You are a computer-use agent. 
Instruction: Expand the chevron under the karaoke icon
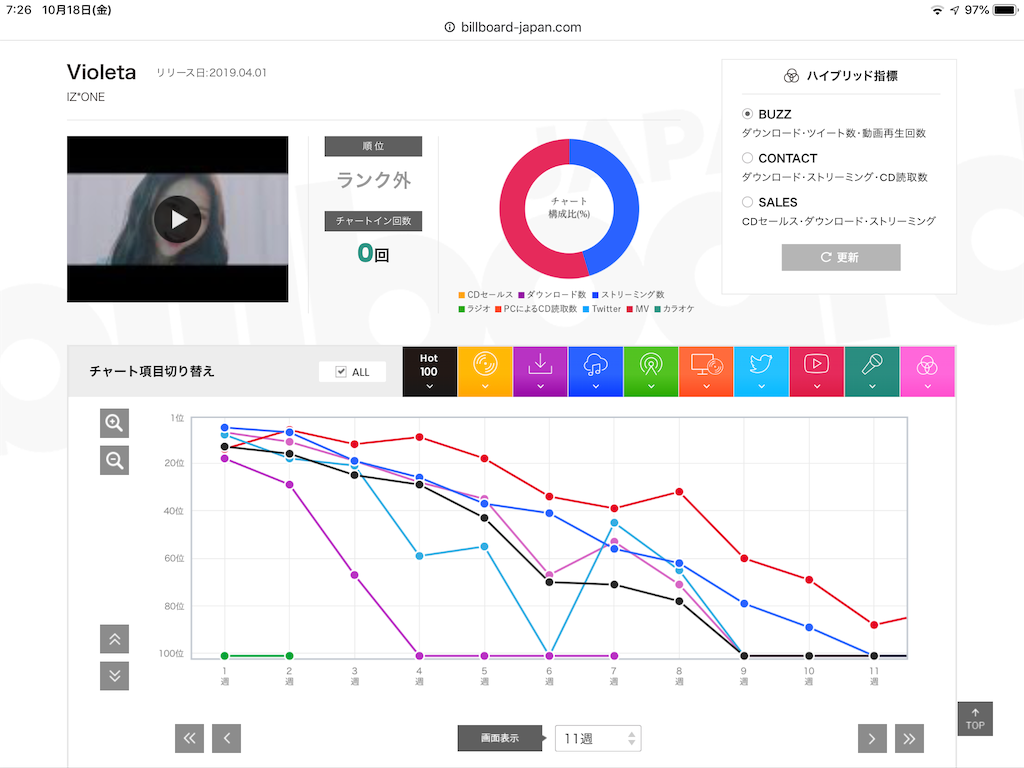(872, 387)
